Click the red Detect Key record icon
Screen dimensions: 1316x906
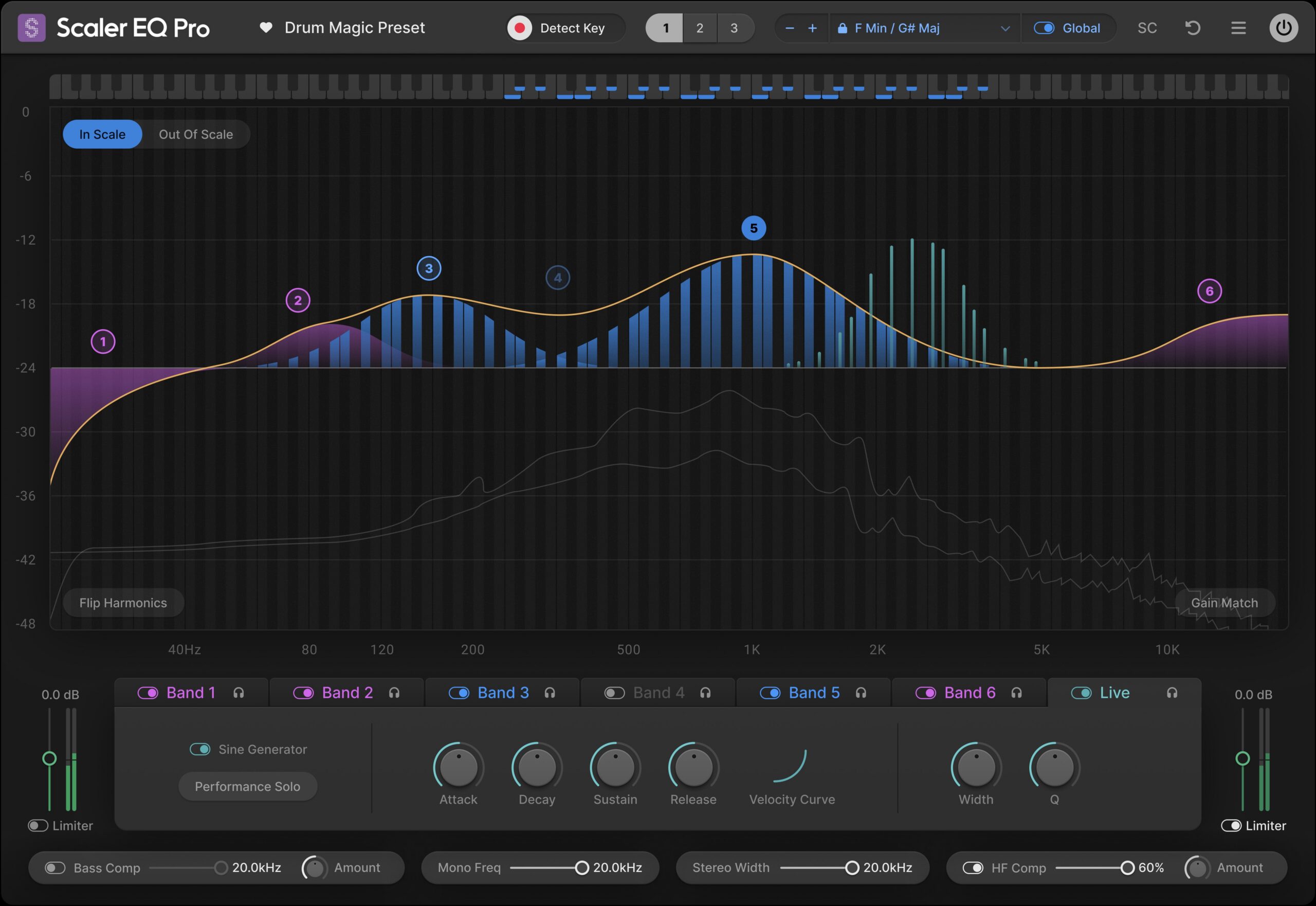(519, 28)
